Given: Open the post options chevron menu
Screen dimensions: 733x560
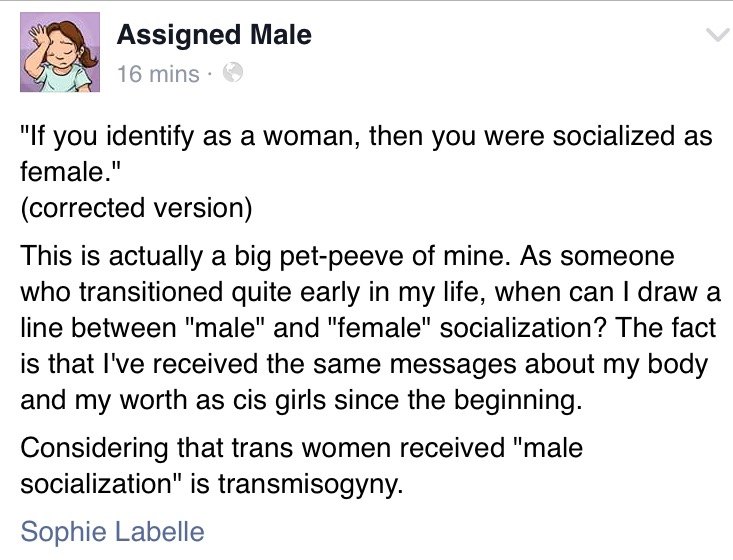Looking at the screenshot, I should click(718, 36).
